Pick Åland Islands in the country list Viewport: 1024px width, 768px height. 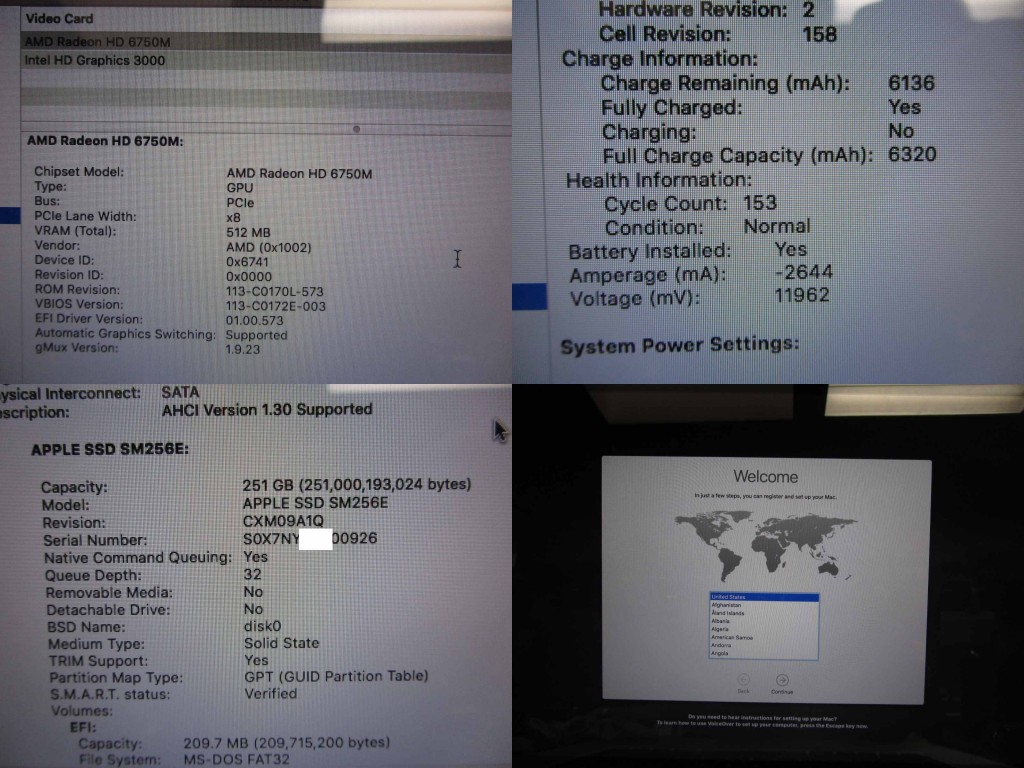(764, 613)
